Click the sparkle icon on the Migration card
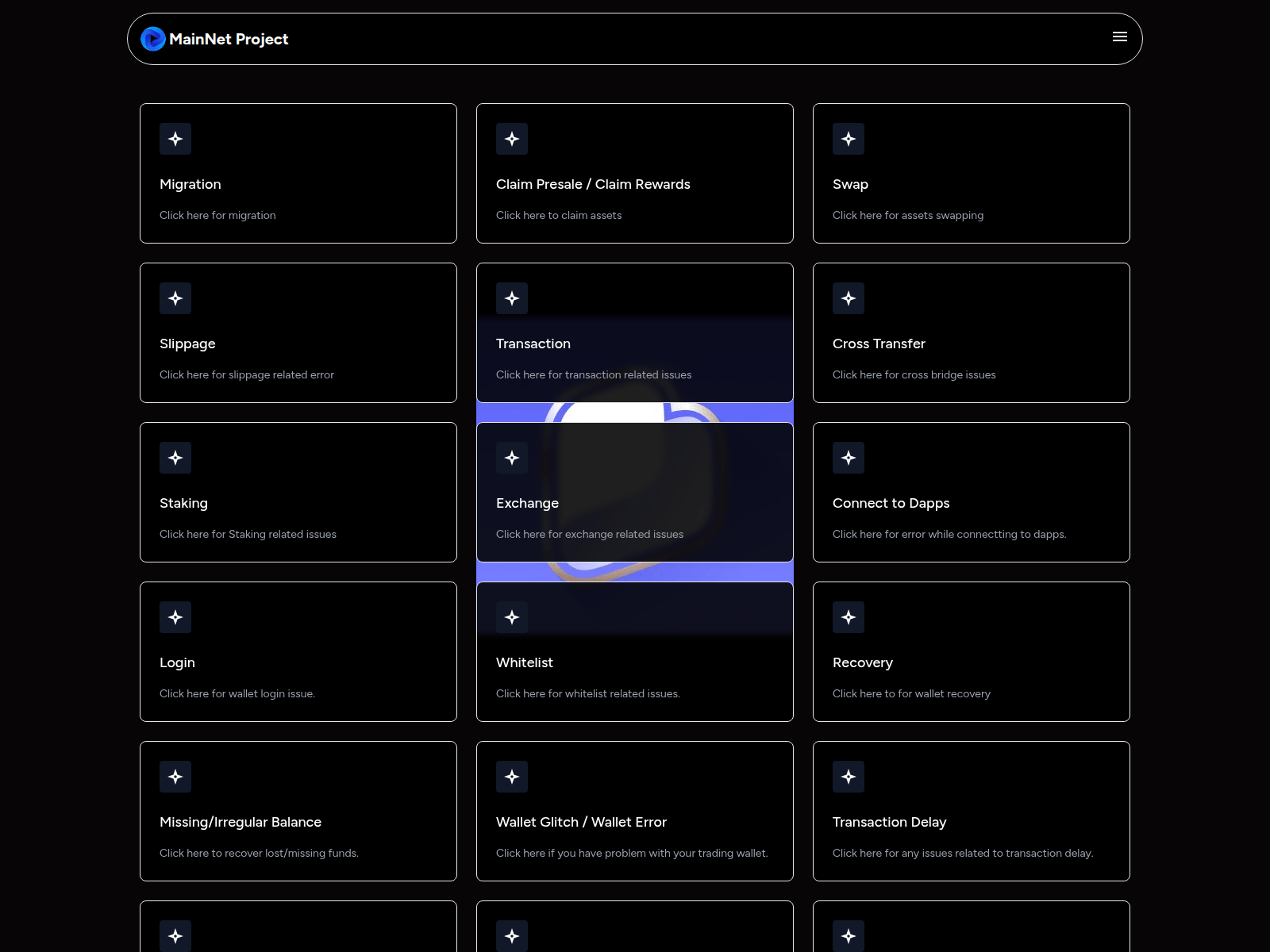Viewport: 1270px width, 952px height. tap(175, 139)
